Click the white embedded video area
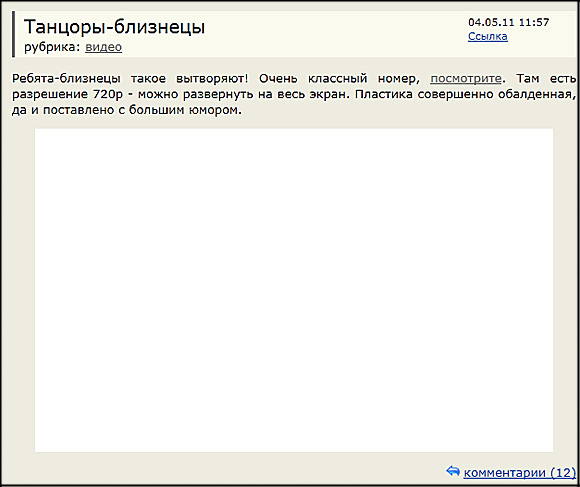 click(x=294, y=290)
